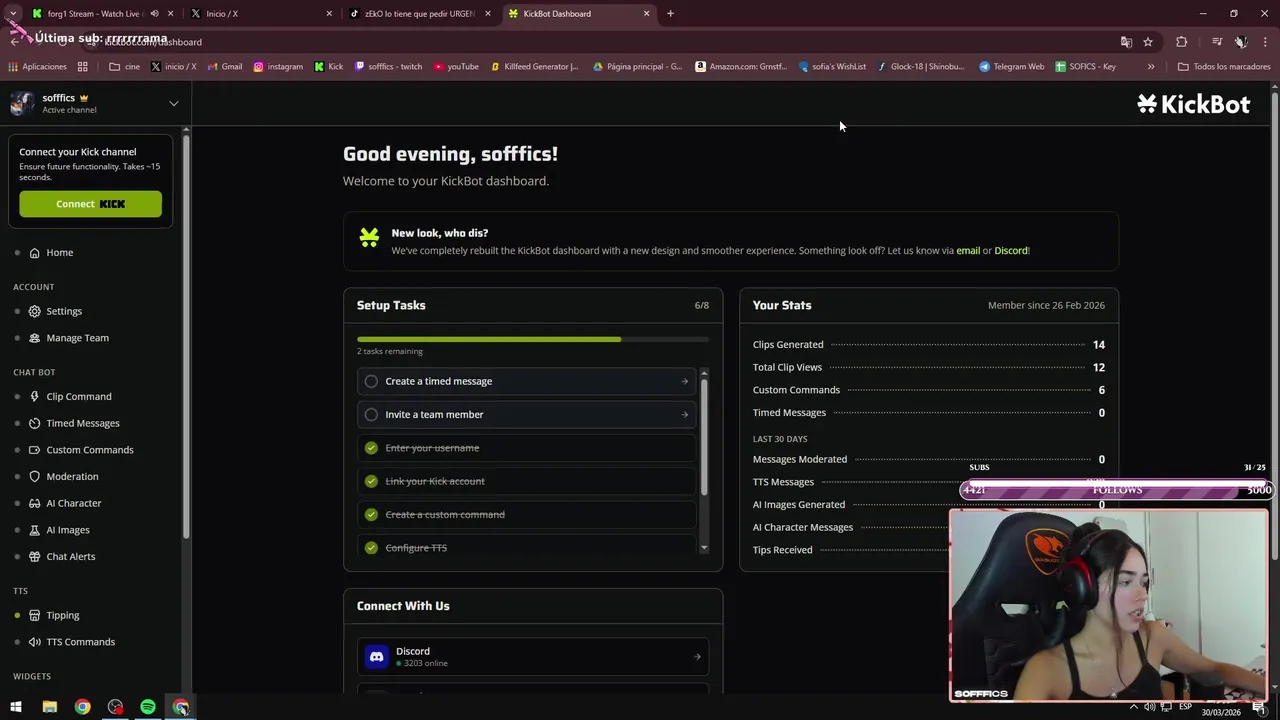Open AI Character page
1280x720 pixels.
coord(73,503)
